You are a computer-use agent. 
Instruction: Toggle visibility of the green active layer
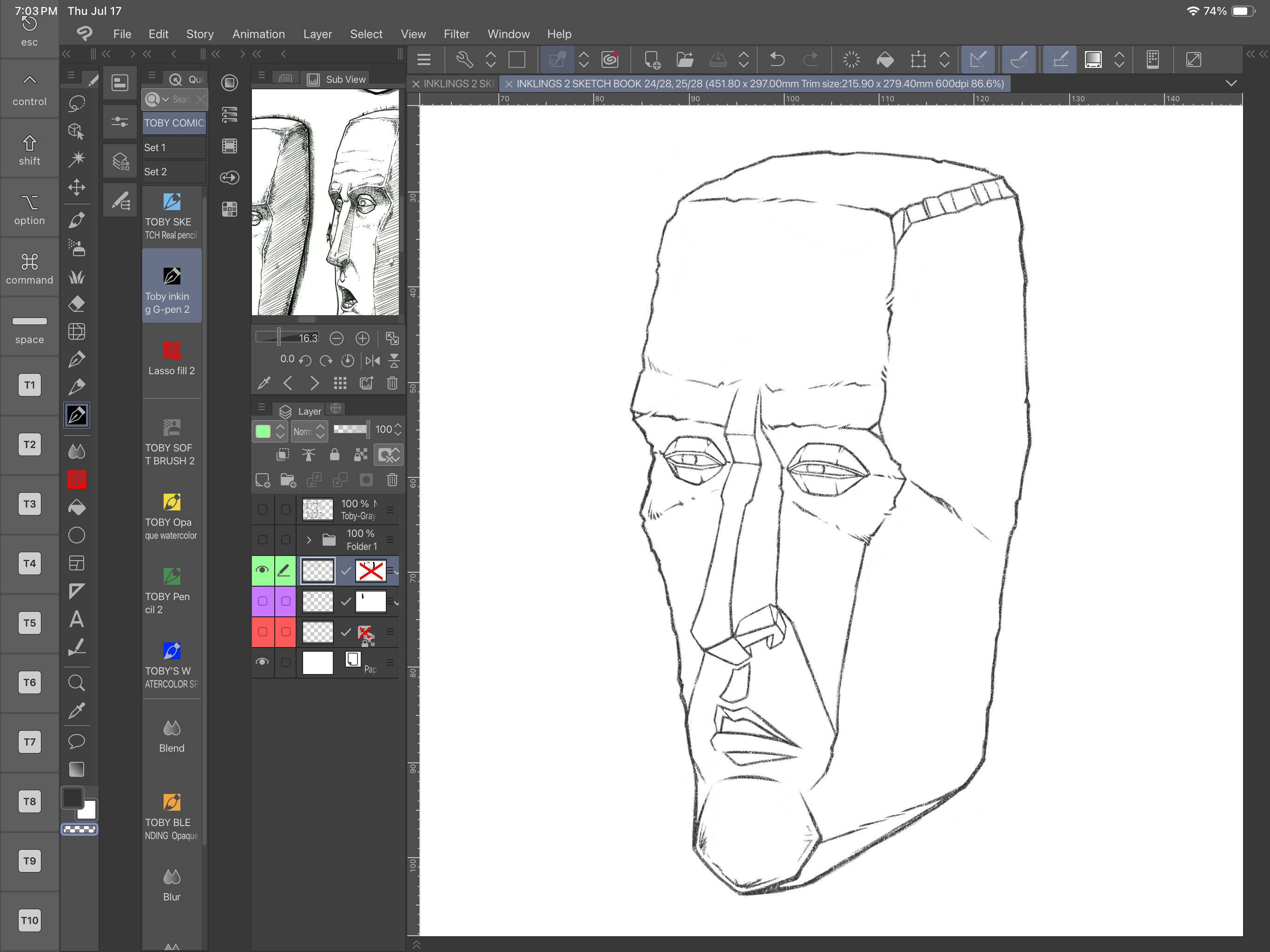(262, 570)
